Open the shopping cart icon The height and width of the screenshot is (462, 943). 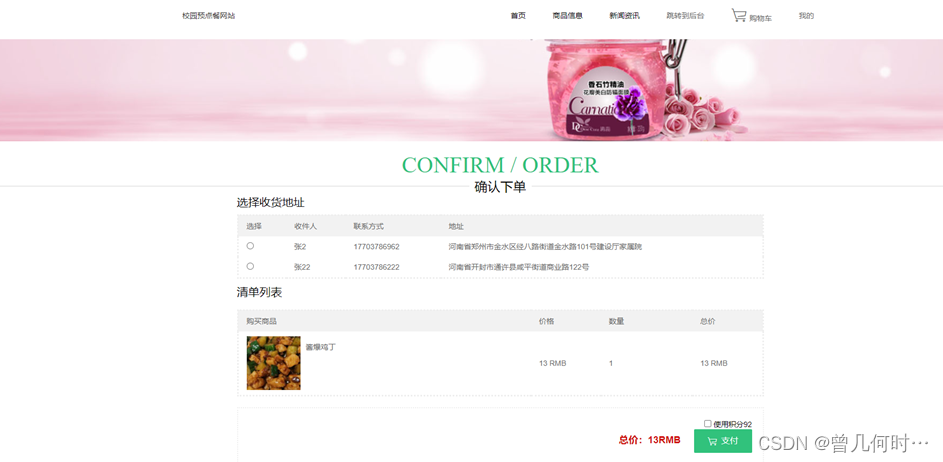click(x=739, y=16)
